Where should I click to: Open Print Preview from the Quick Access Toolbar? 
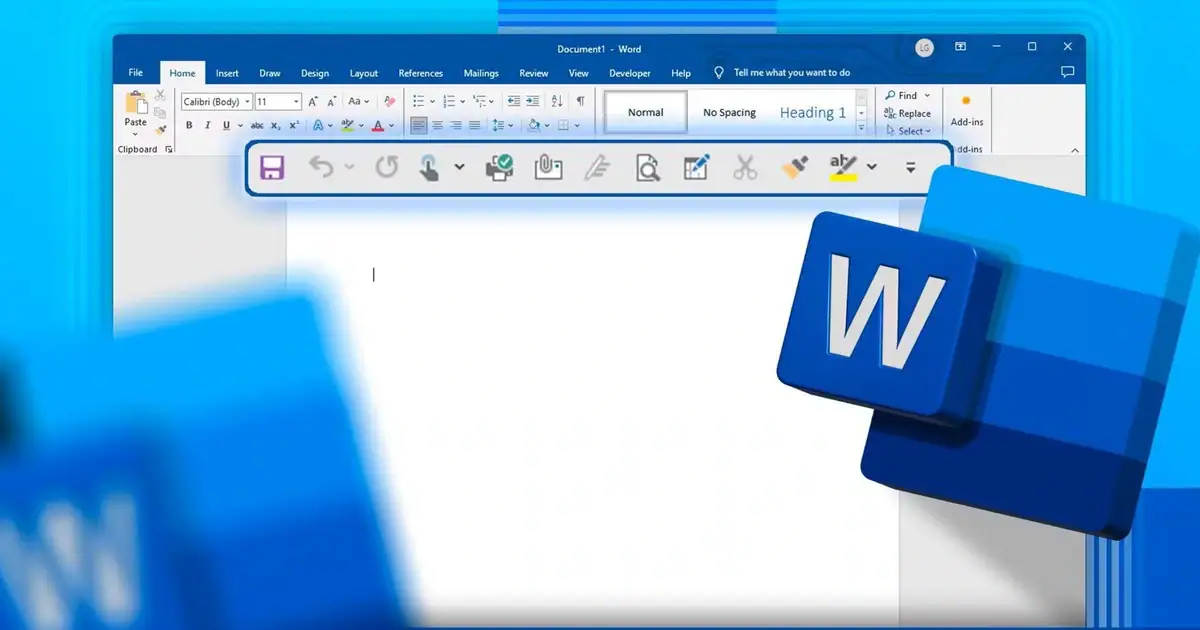pyautogui.click(x=649, y=167)
